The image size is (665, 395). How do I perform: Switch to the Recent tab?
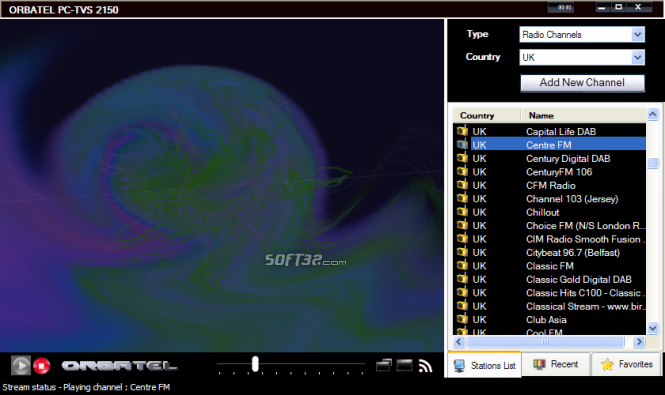pyautogui.click(x=556, y=364)
